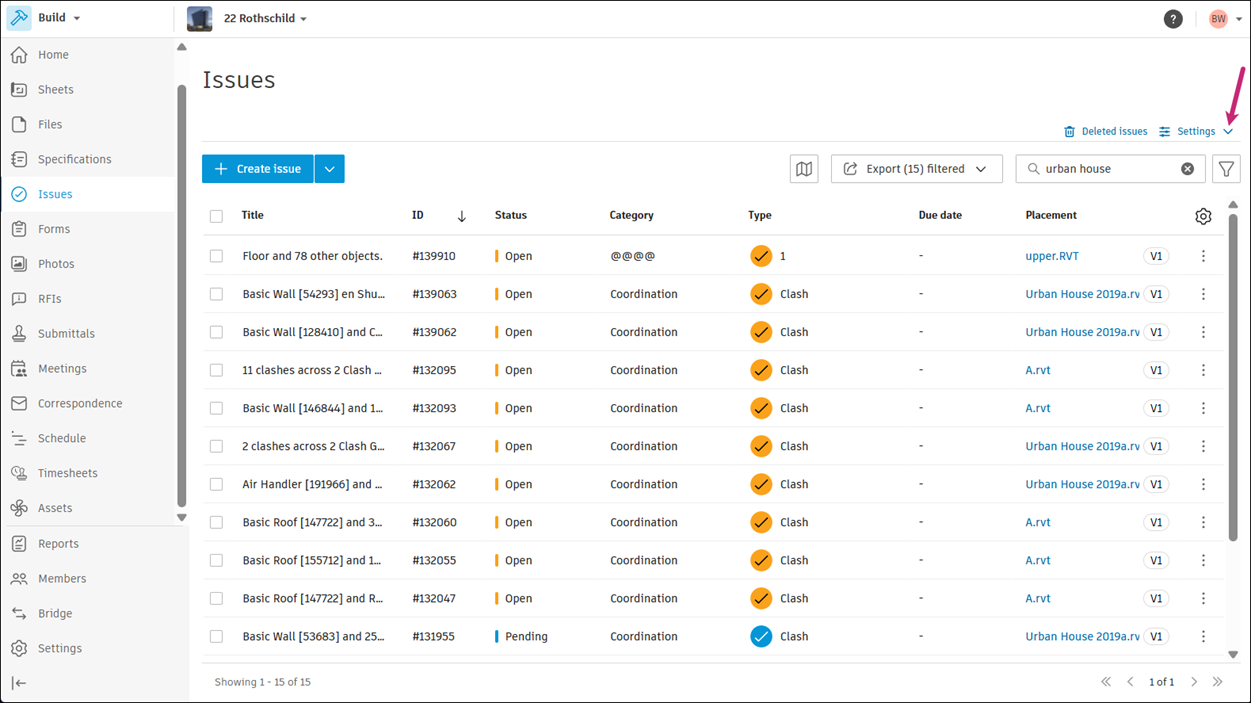Open the Bridge sidebar item

coord(55,614)
